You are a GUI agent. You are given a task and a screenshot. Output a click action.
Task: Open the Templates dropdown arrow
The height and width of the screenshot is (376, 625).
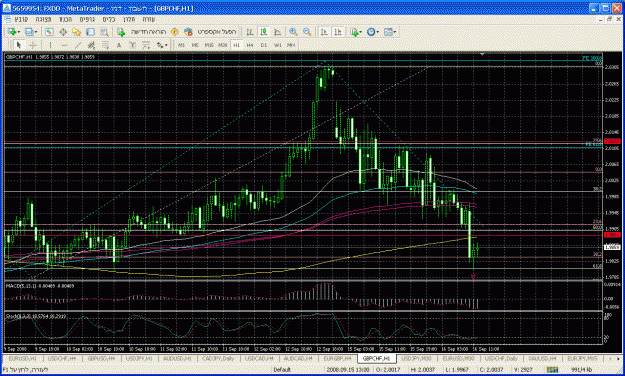pyautogui.click(x=395, y=31)
